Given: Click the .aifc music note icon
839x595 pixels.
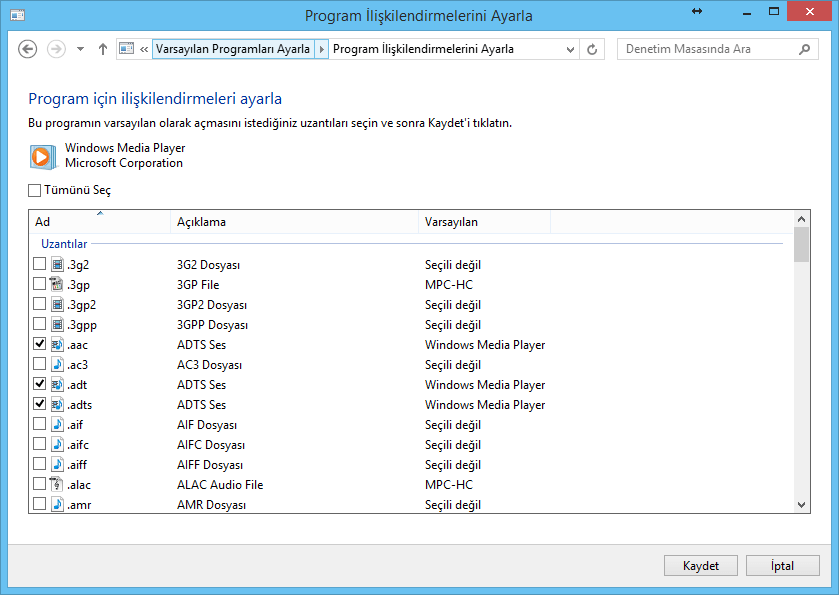Looking at the screenshot, I should click(x=57, y=444).
